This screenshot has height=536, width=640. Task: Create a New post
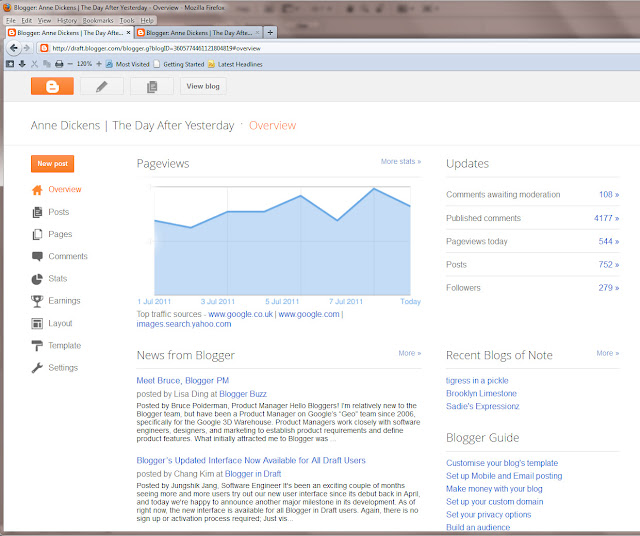click(x=53, y=164)
